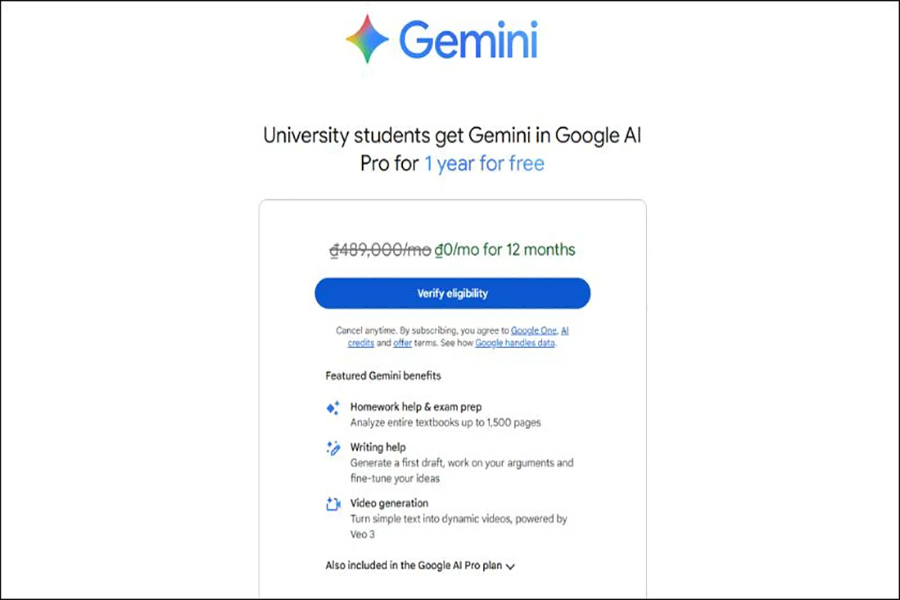Click the Gemini wordmark at the top
The width and height of the screenshot is (900, 600).
coord(468,41)
